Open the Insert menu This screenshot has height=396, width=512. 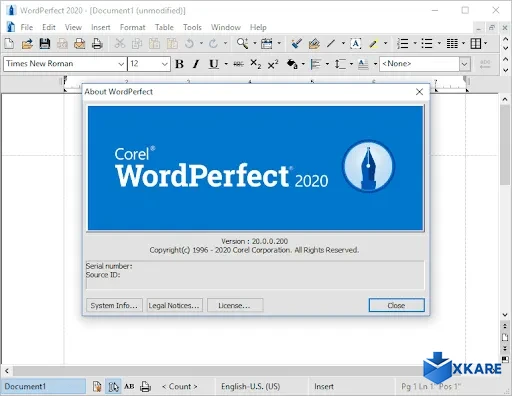(100, 27)
